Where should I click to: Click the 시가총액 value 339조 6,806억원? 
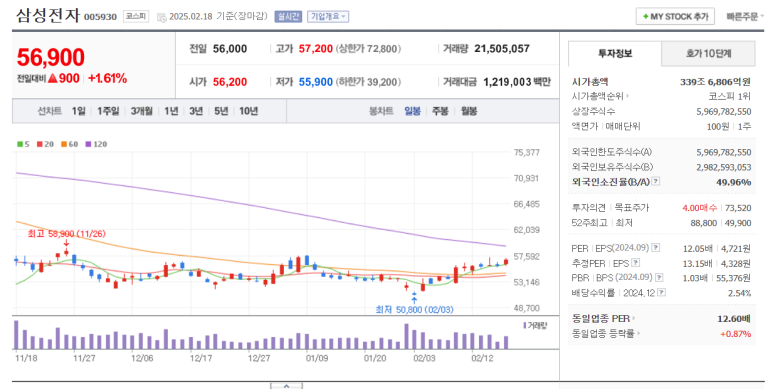[x=715, y=82]
